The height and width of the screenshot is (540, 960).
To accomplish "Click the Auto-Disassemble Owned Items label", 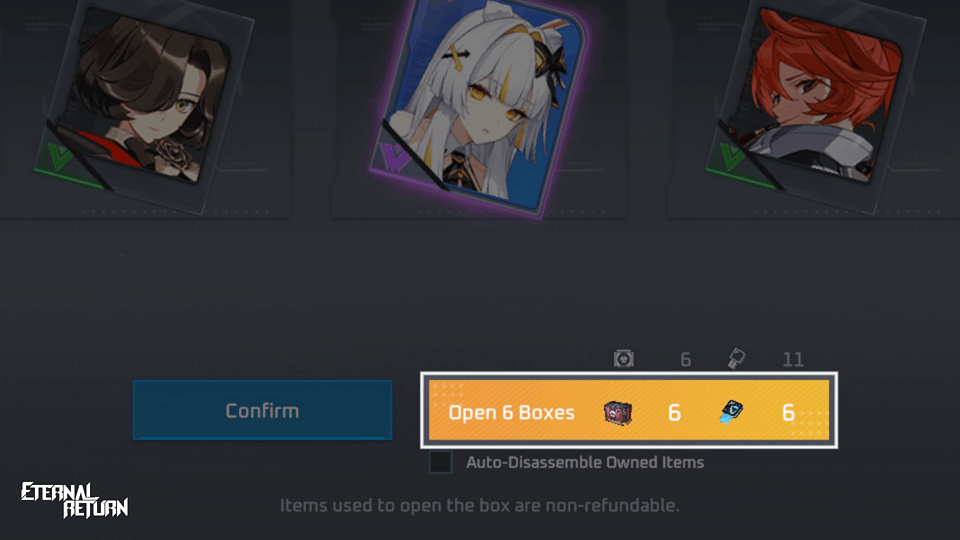I will 585,462.
